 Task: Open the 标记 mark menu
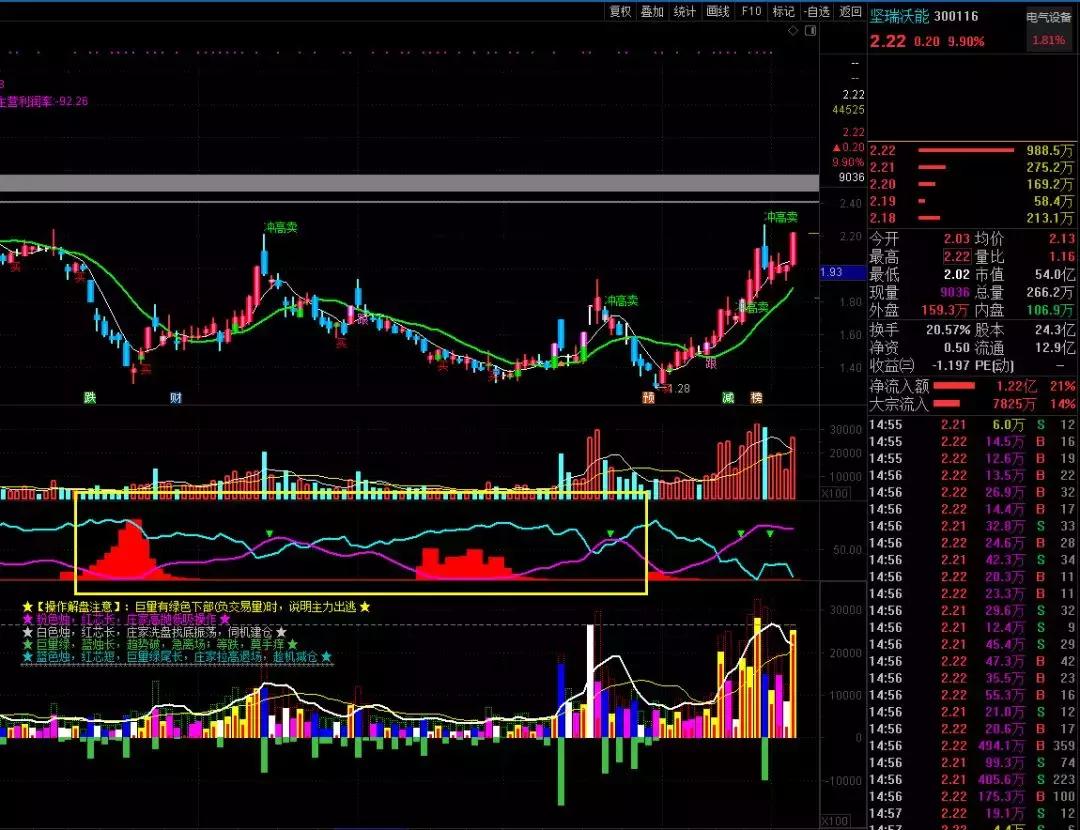[784, 11]
